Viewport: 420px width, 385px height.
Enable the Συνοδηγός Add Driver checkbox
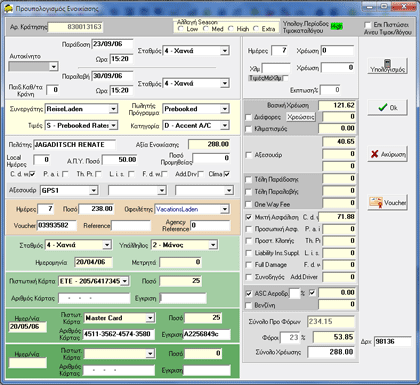[x=248, y=277]
